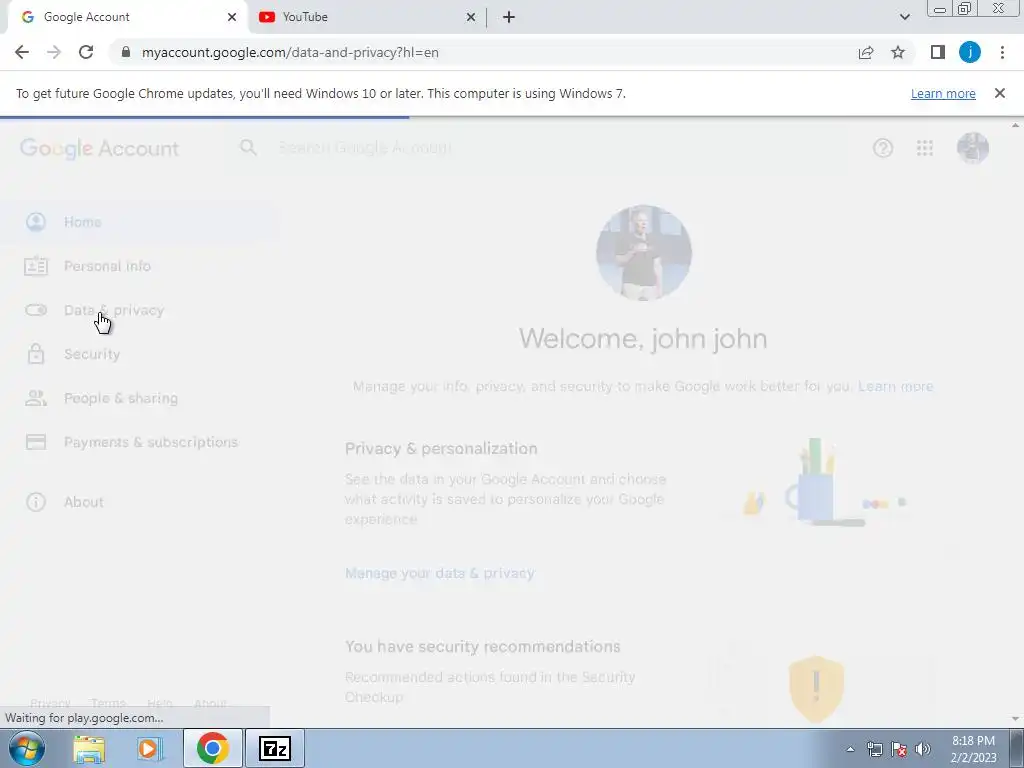Close the Google Account tab
The width and height of the screenshot is (1024, 768).
pyautogui.click(x=232, y=17)
